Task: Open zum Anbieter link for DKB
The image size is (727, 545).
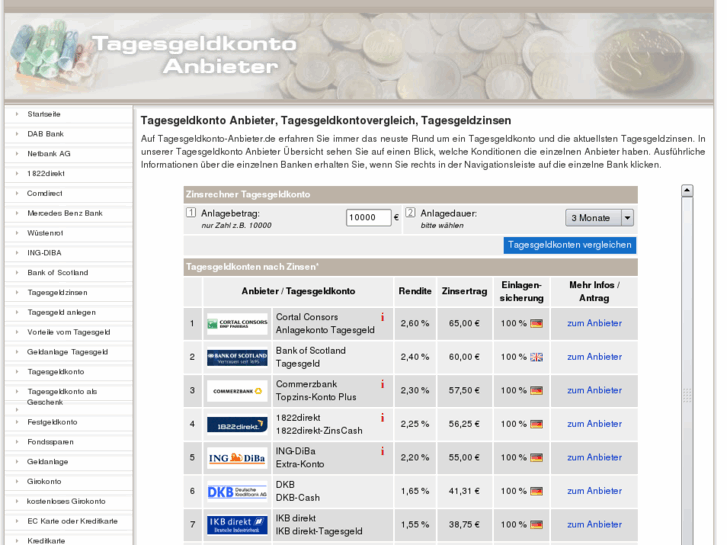Action: pyautogui.click(x=594, y=491)
